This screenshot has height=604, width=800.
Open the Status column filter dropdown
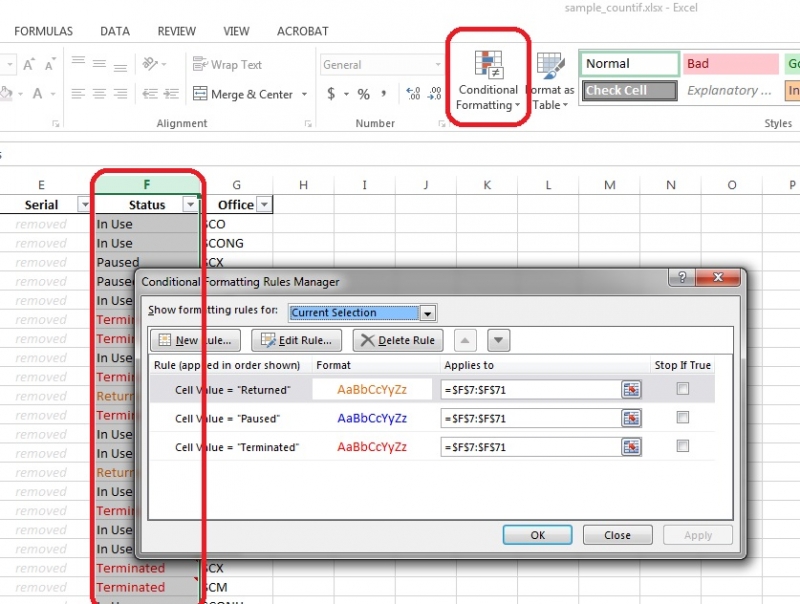tap(191, 205)
